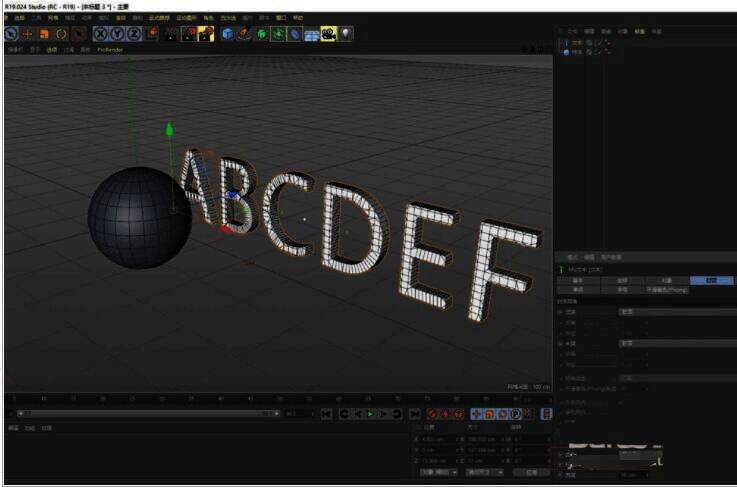Screen dimensions: 737x487
Task: Add a Cube primitive from toolbar
Action: (x=228, y=34)
